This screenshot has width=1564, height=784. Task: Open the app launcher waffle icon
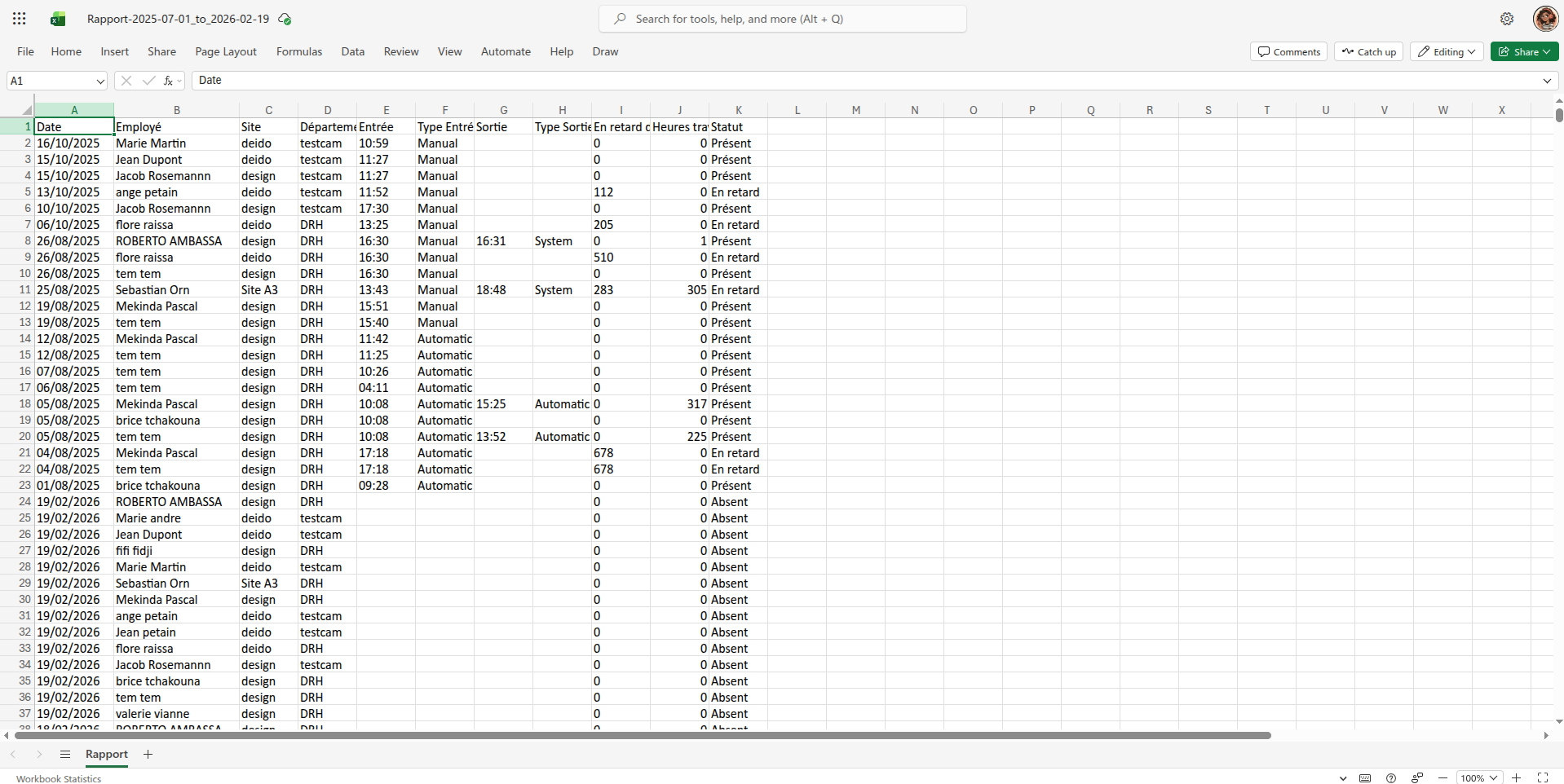tap(20, 19)
